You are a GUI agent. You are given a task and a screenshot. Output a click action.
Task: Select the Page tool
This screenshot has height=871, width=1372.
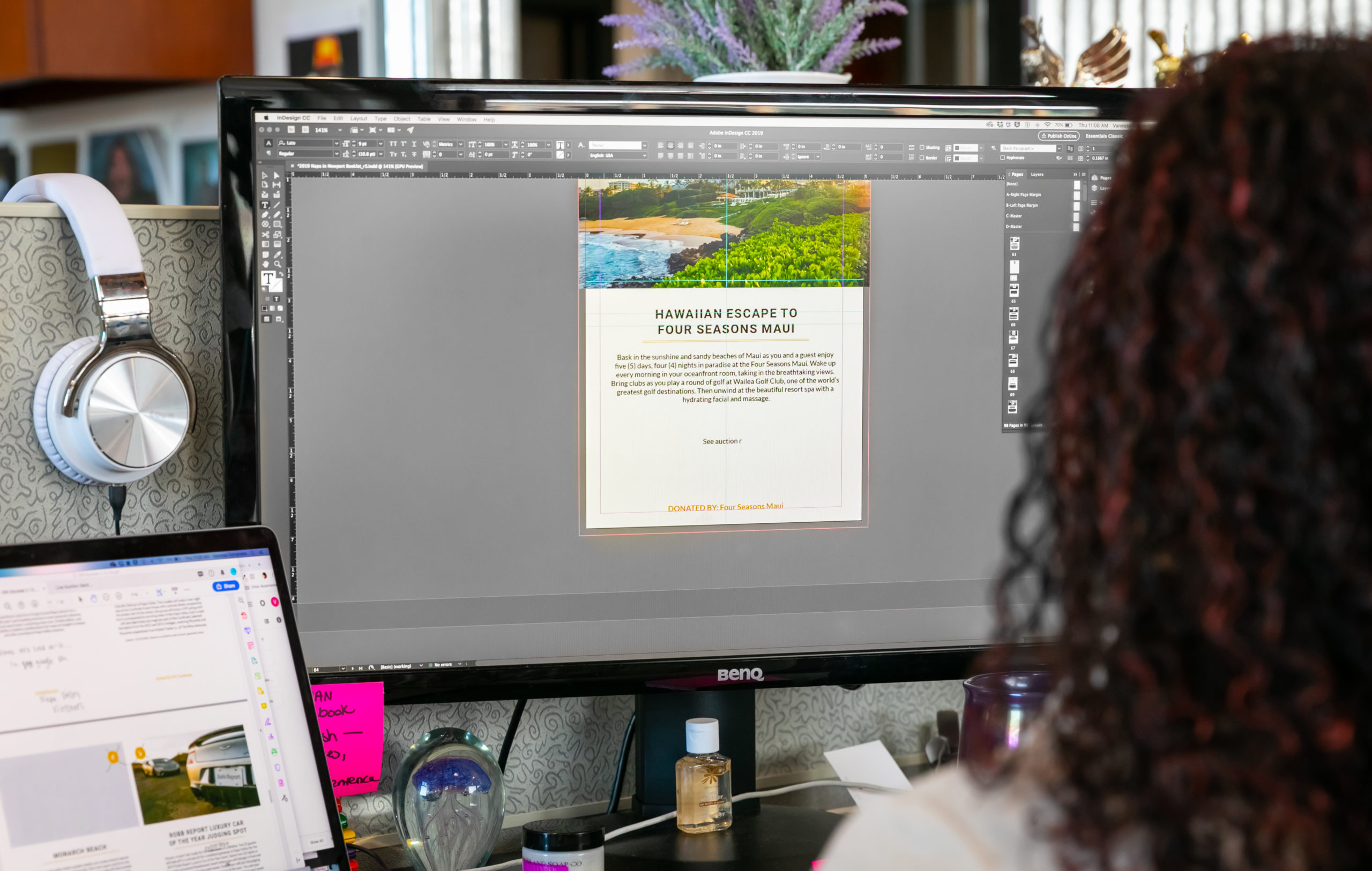point(264,185)
